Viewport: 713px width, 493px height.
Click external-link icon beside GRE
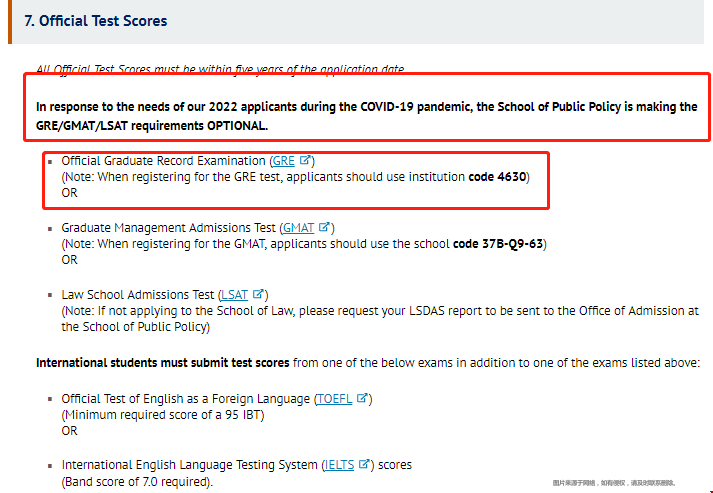click(305, 160)
